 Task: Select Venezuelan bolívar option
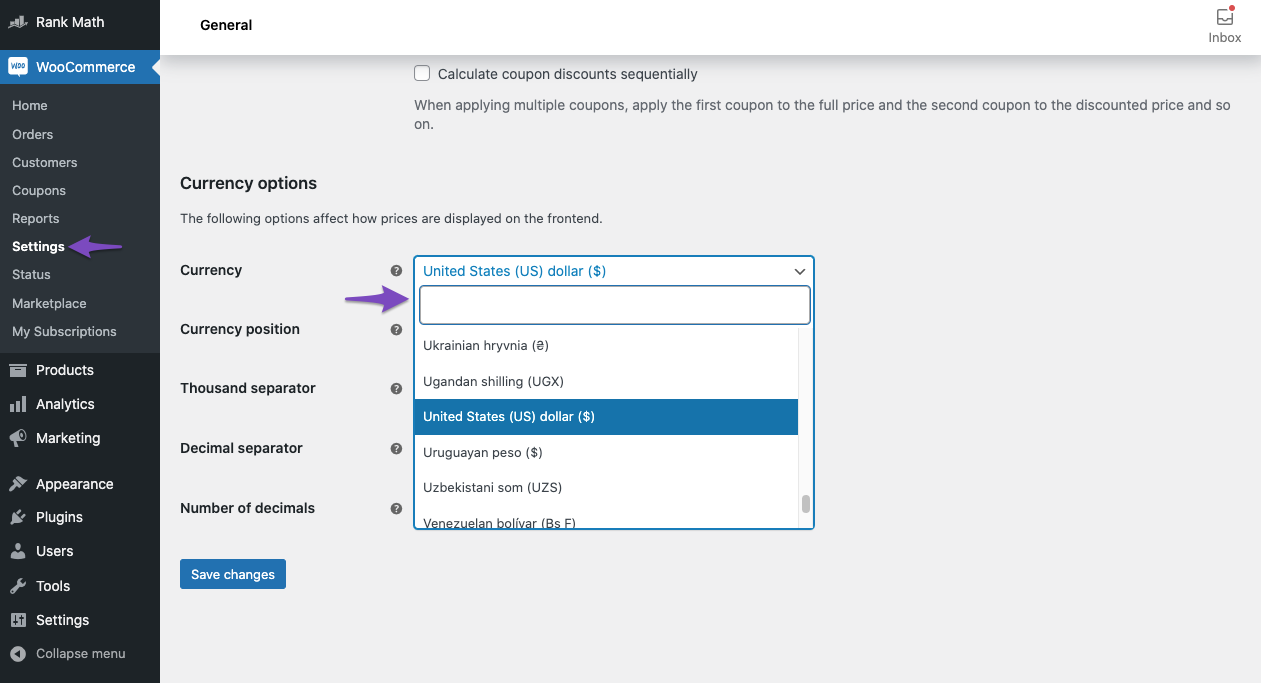[x=606, y=517]
